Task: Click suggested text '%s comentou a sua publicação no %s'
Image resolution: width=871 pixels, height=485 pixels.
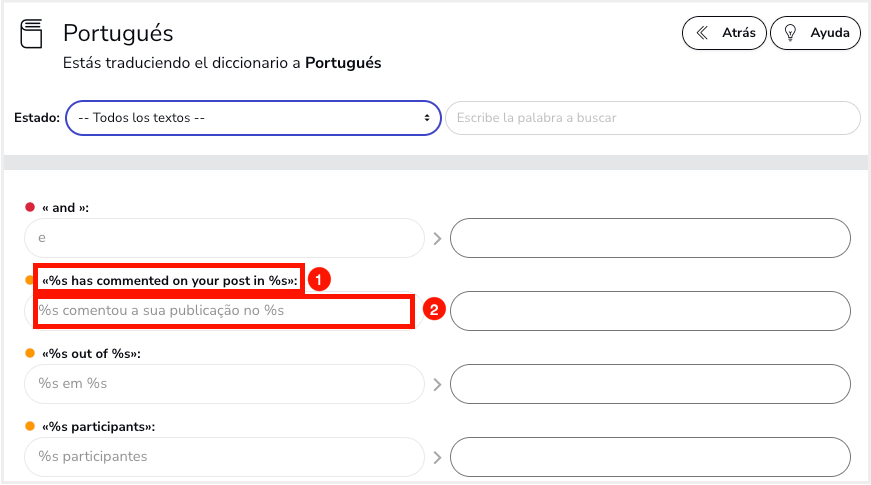Action: point(161,311)
